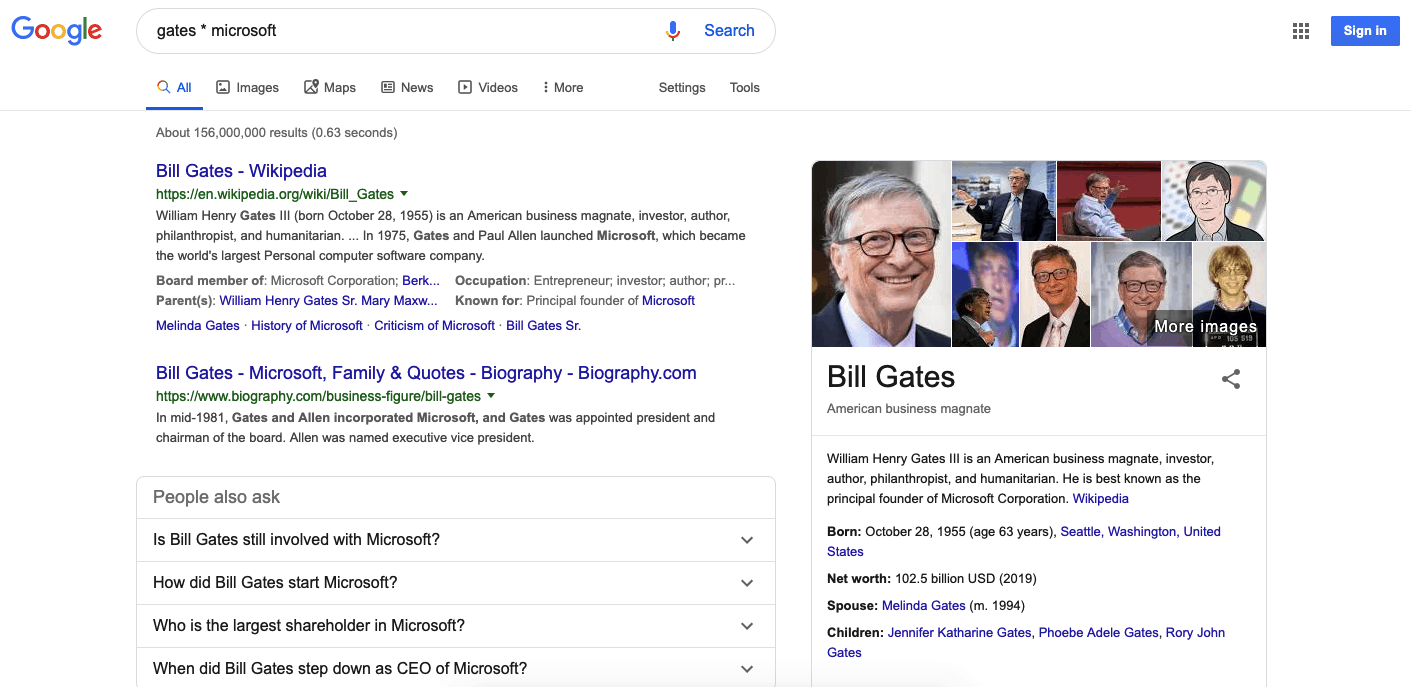The image size is (1411, 687).
Task: Click the Google logo
Action: [x=56, y=30]
